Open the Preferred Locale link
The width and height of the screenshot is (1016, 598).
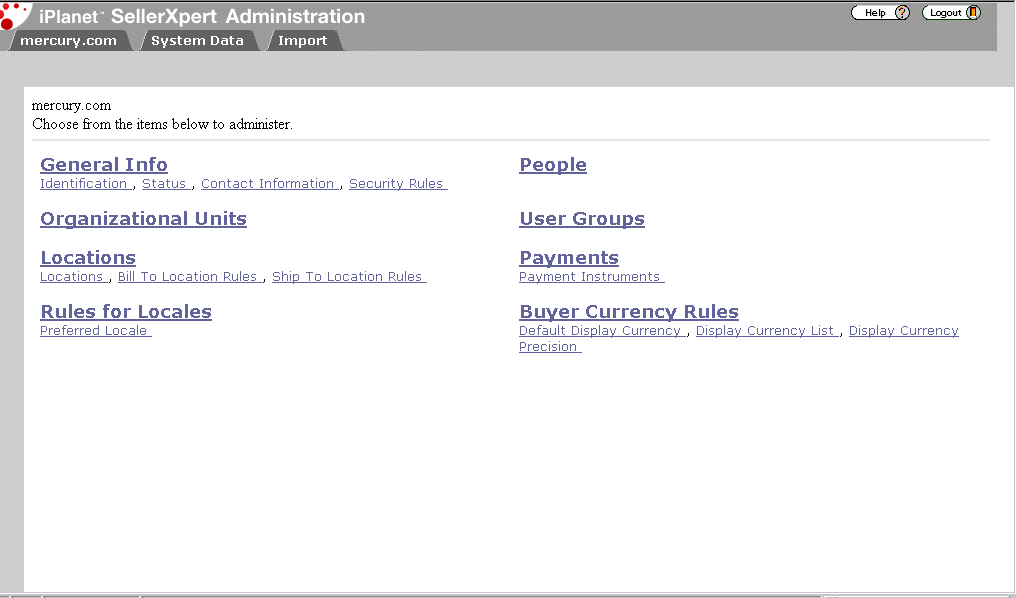(95, 330)
